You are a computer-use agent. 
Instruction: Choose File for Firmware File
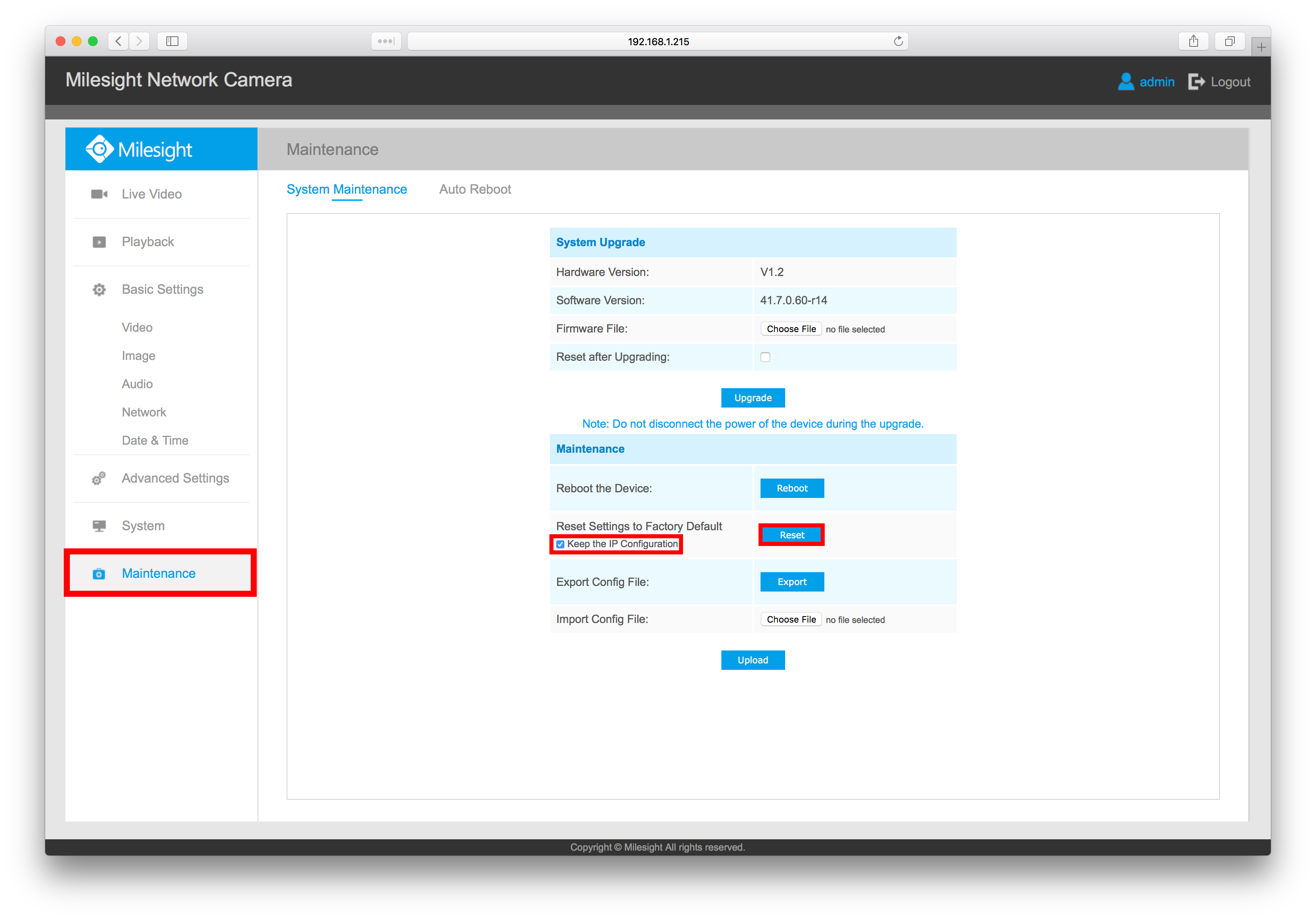tap(791, 329)
